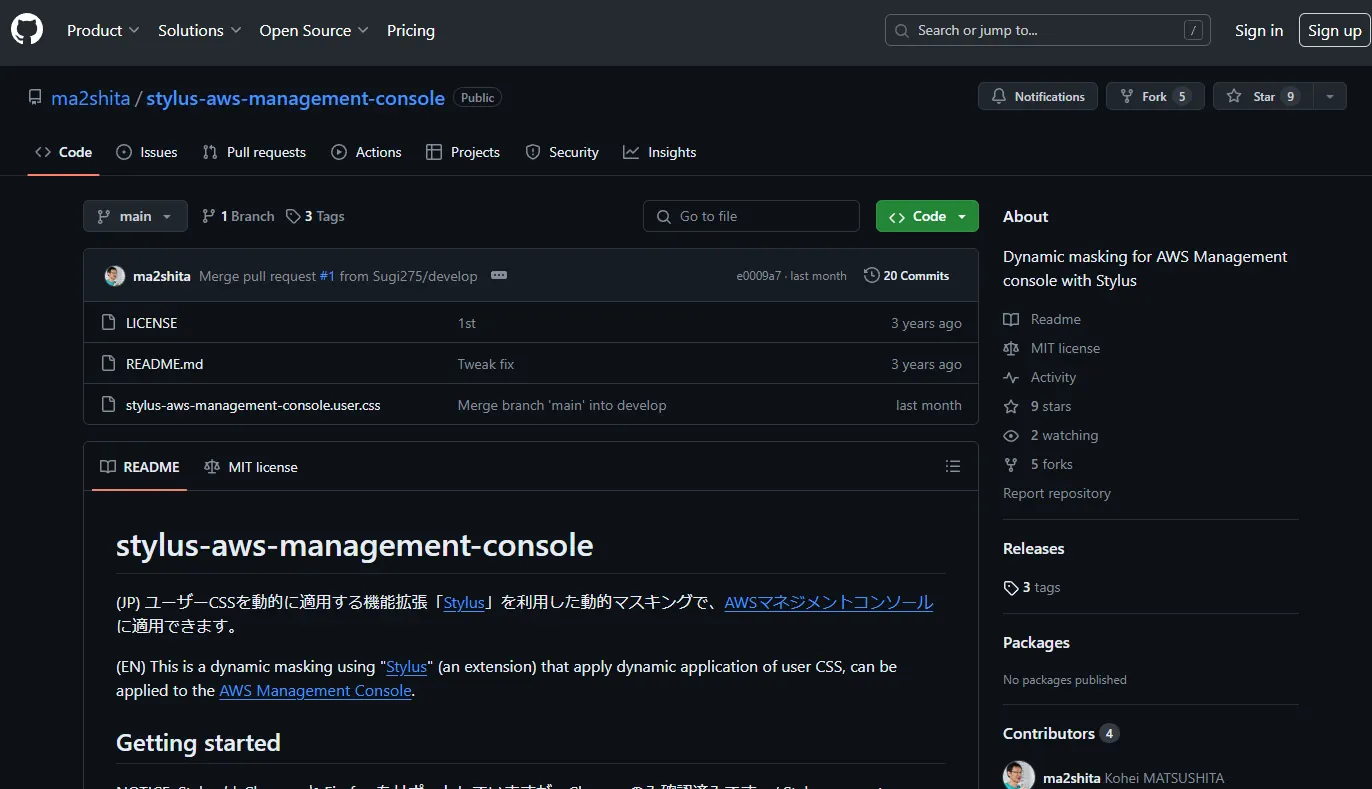Click the history clock icon

[x=872, y=276]
